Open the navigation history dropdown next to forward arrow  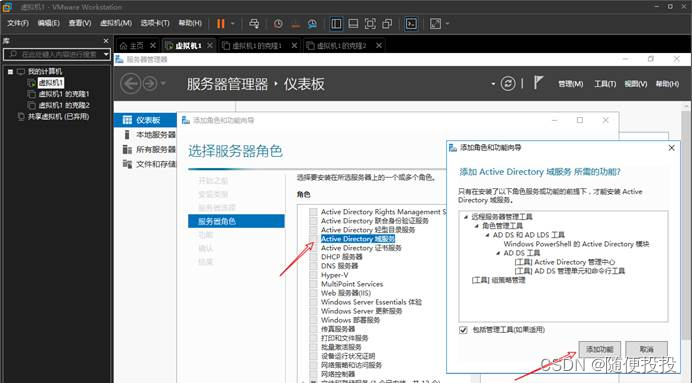[x=163, y=83]
